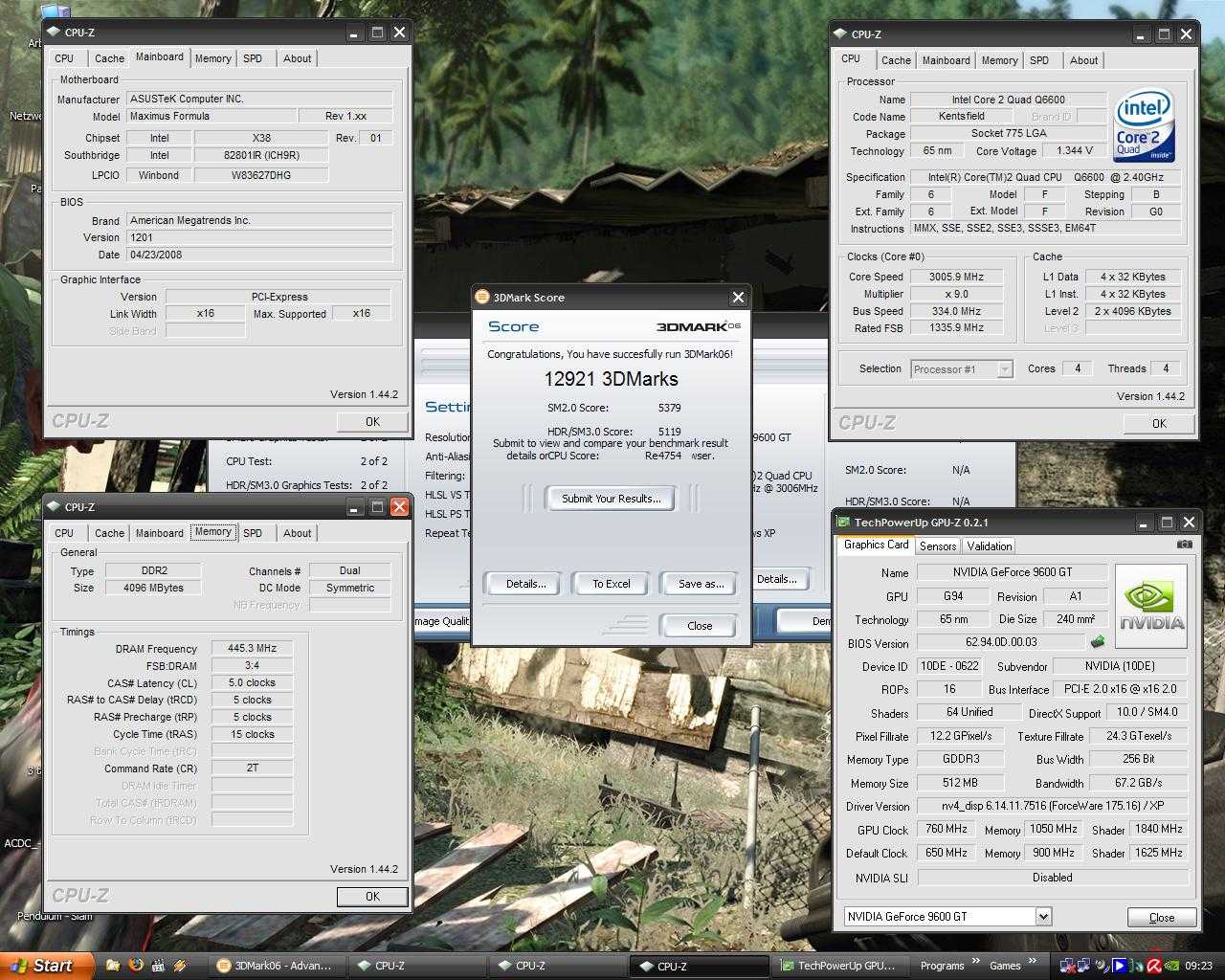Open the Mainboard tab in Memory CPU-Z window
Image resolution: width=1225 pixels, height=980 pixels.
click(x=159, y=533)
